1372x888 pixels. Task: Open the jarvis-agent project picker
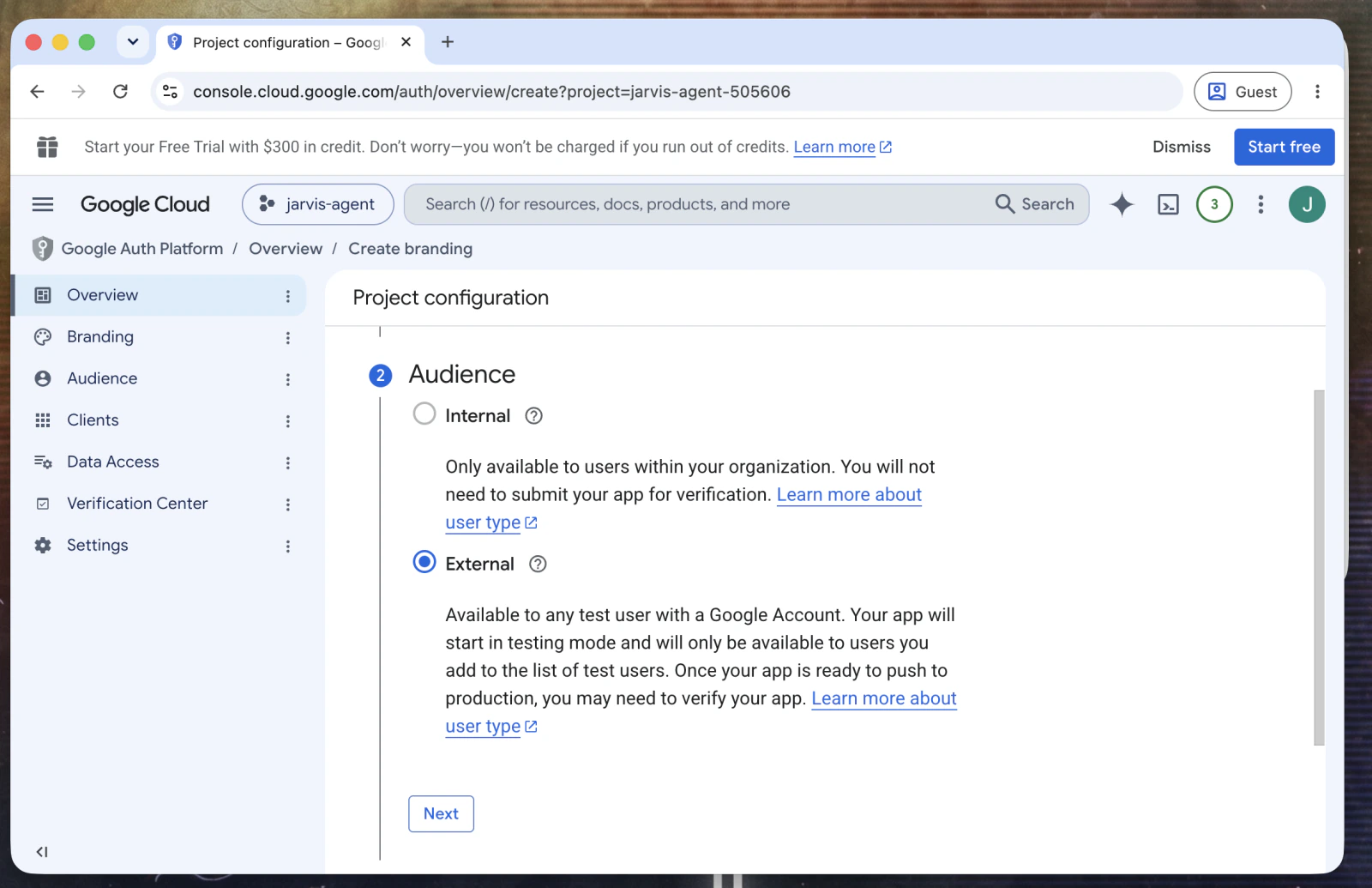(318, 204)
